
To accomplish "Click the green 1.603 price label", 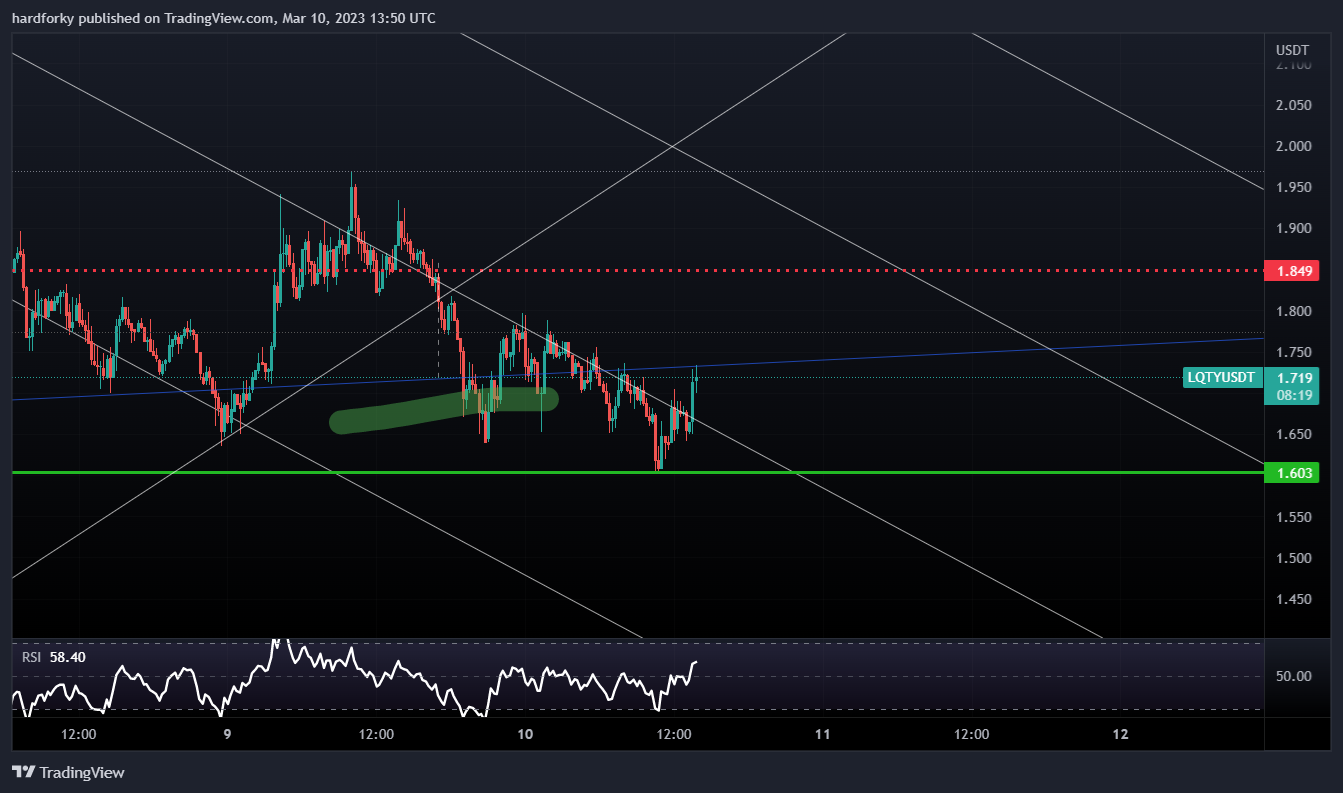I will tap(1292, 472).
